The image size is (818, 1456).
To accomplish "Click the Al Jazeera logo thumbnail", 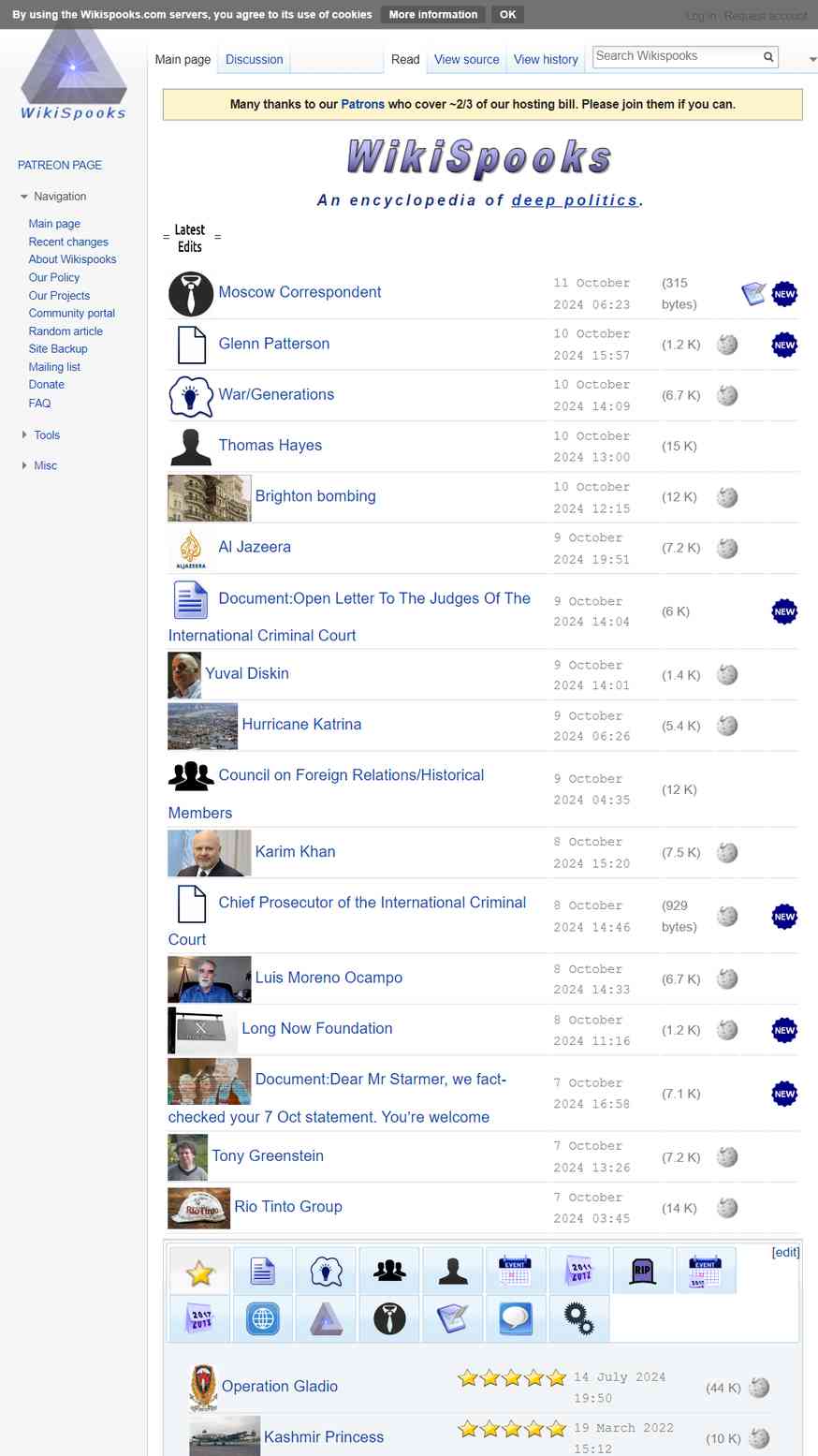I will click(x=191, y=549).
